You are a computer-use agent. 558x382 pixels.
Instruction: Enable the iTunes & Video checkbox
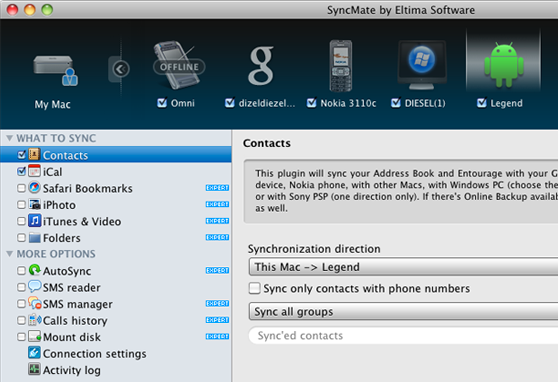[21, 221]
